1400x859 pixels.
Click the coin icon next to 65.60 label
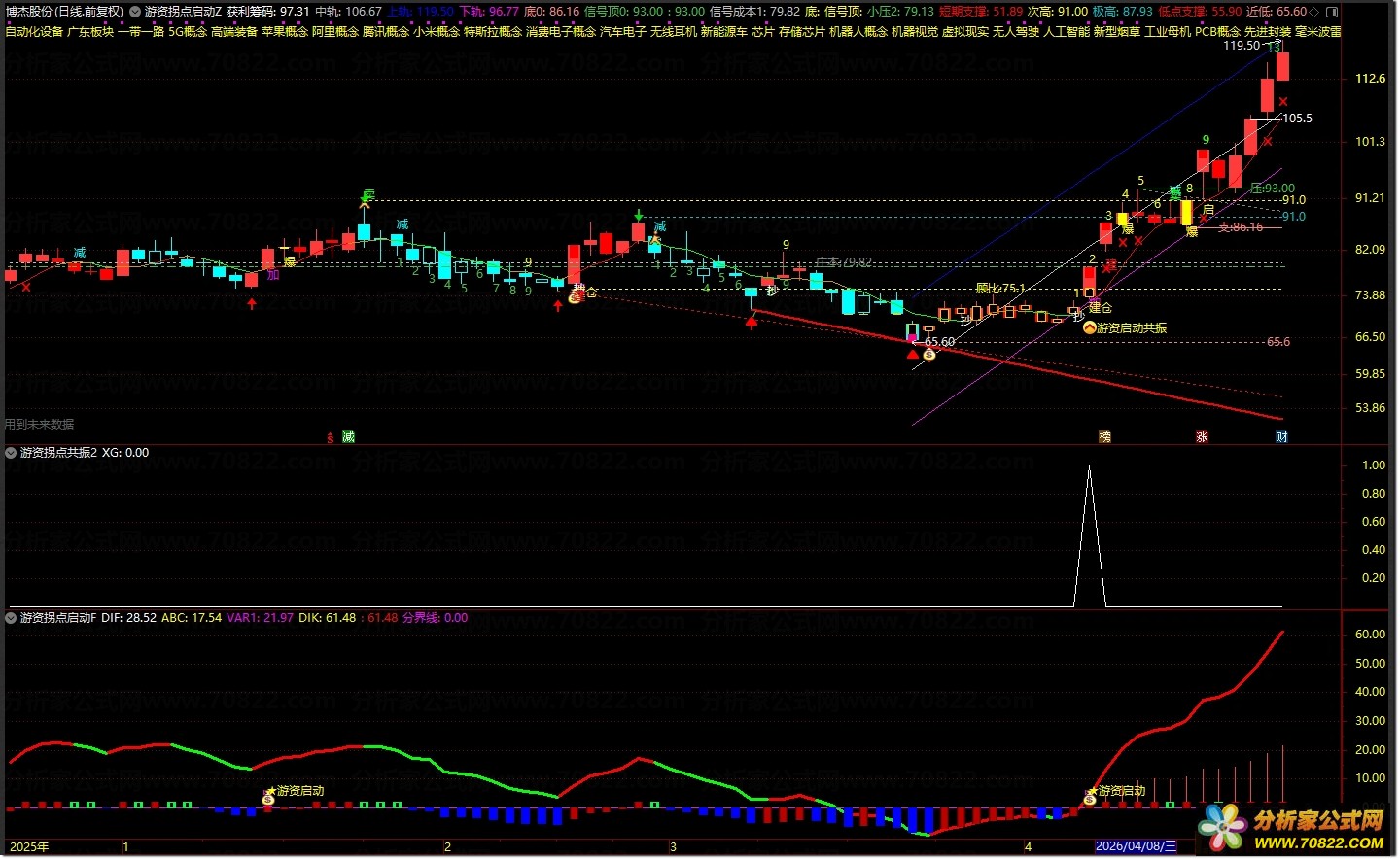coord(929,355)
